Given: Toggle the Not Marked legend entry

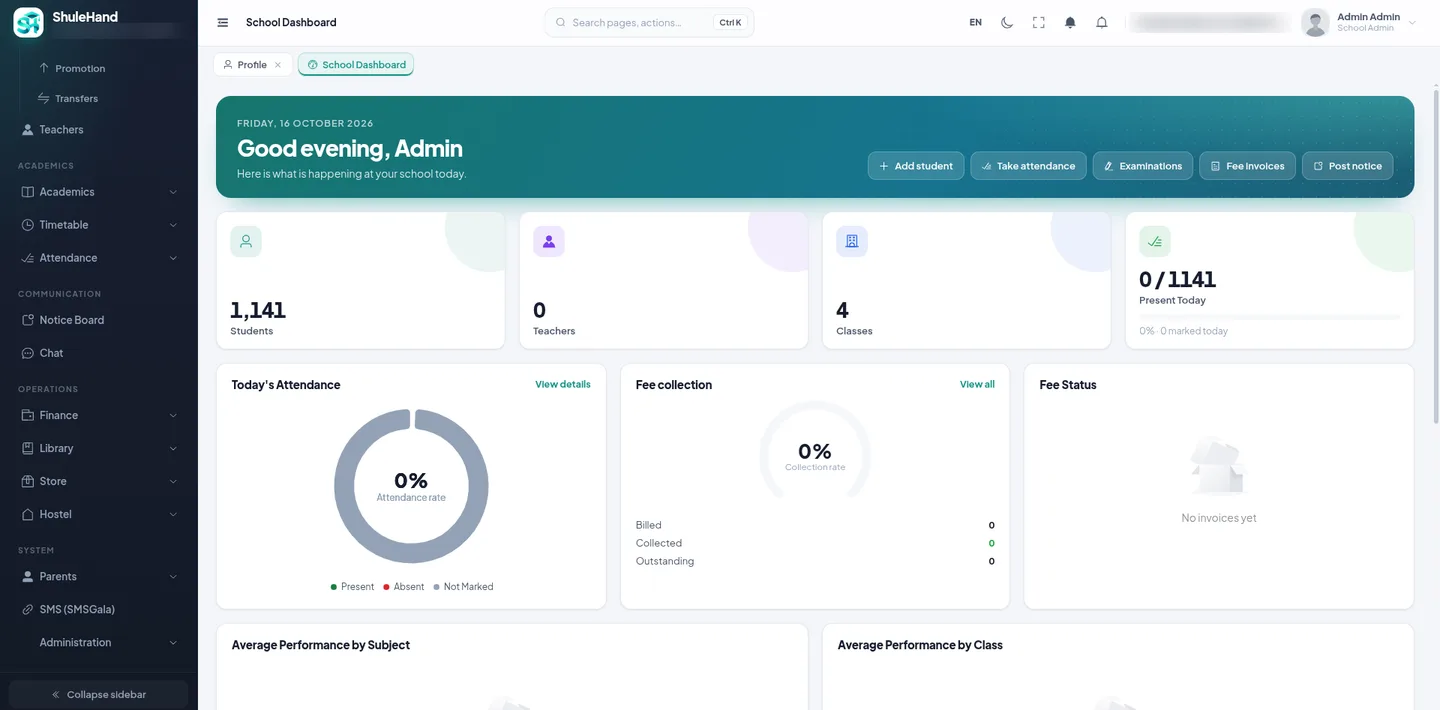Looking at the screenshot, I should coord(464,587).
